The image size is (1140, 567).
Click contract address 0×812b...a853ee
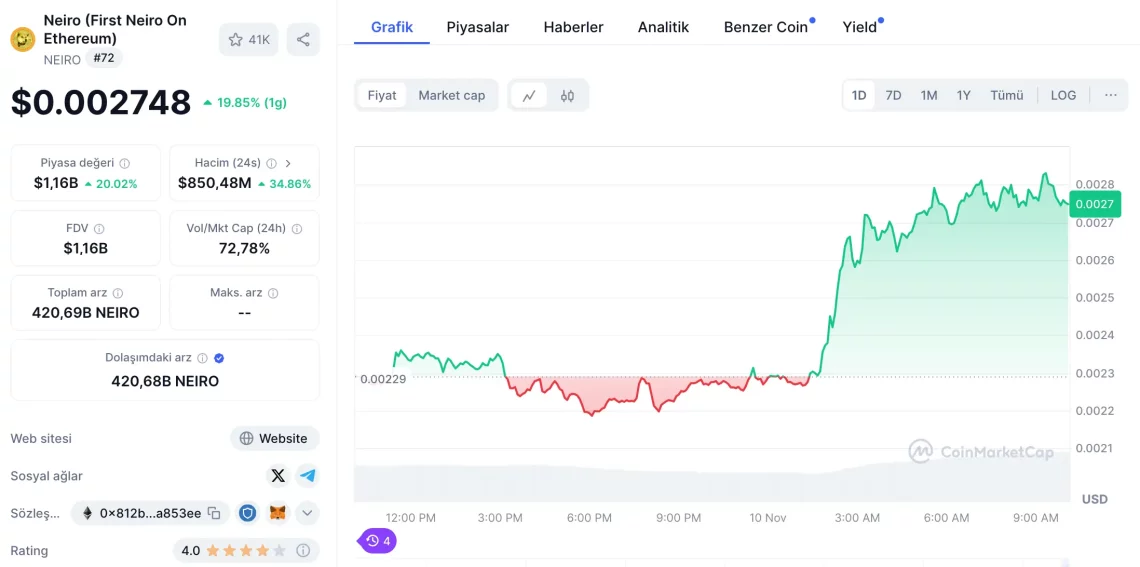coord(150,513)
